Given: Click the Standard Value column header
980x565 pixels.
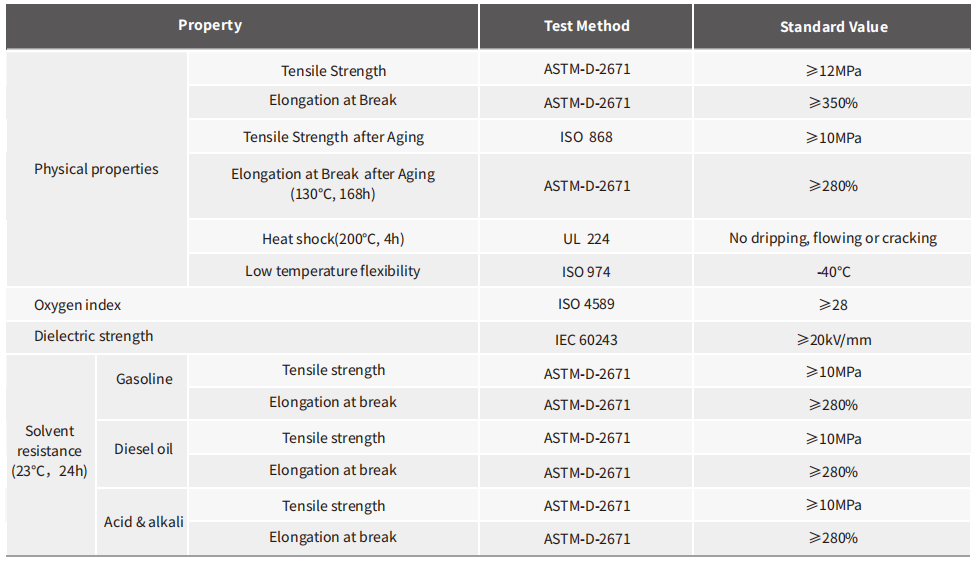Looking at the screenshot, I should click(x=832, y=26).
